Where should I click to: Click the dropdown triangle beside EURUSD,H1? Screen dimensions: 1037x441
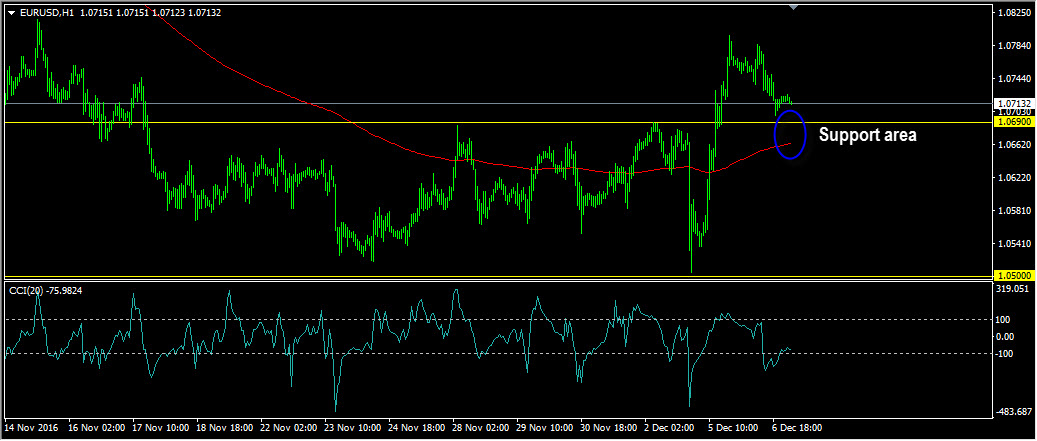[x=11, y=13]
